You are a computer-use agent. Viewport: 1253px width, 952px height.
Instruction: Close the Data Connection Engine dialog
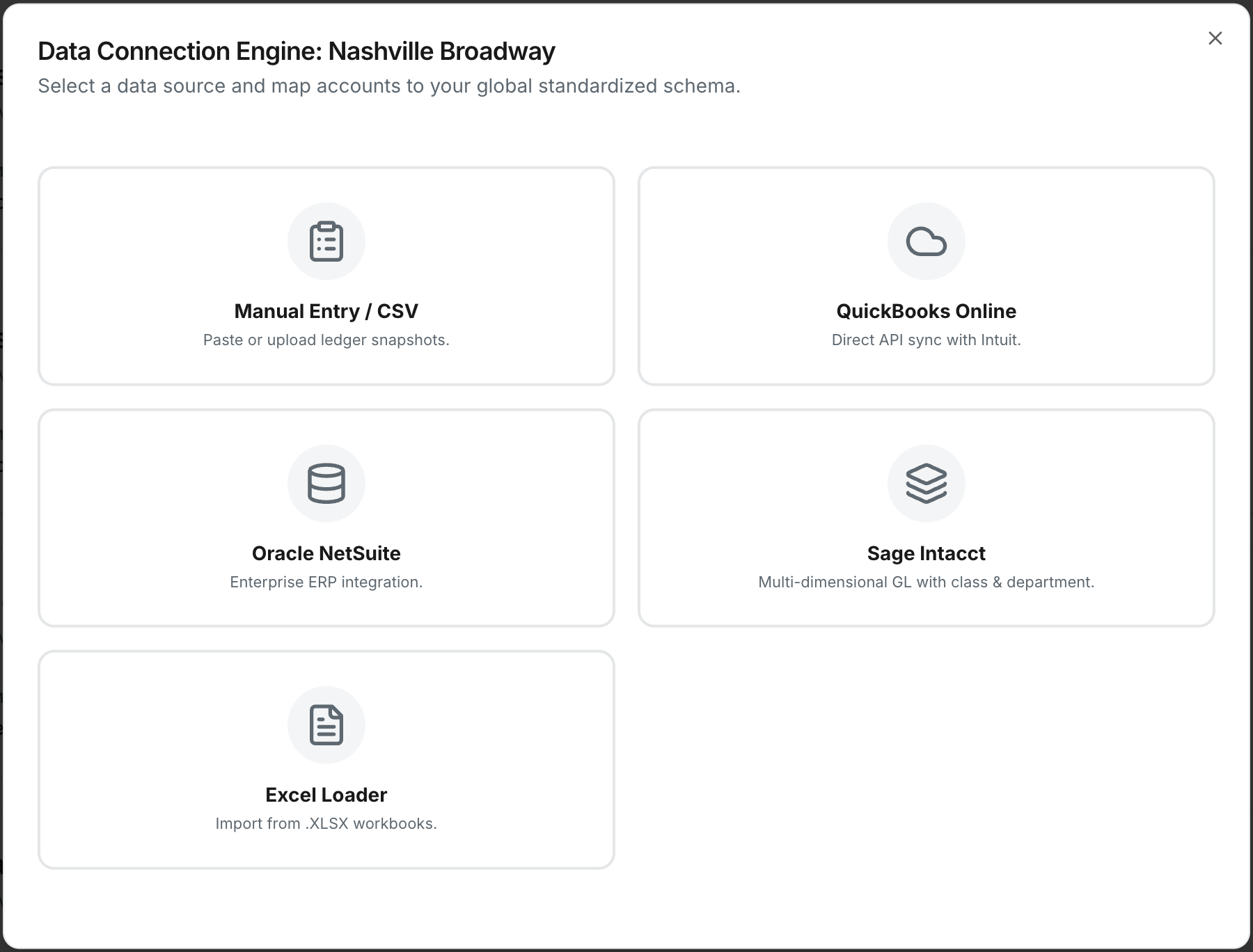coord(1215,38)
